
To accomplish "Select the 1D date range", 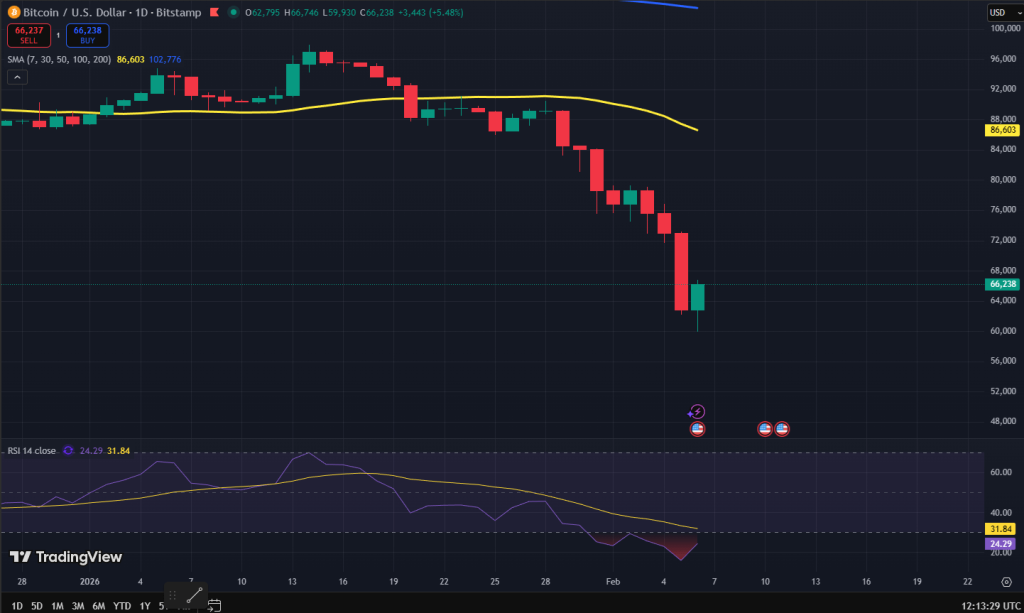I will coord(17,606).
